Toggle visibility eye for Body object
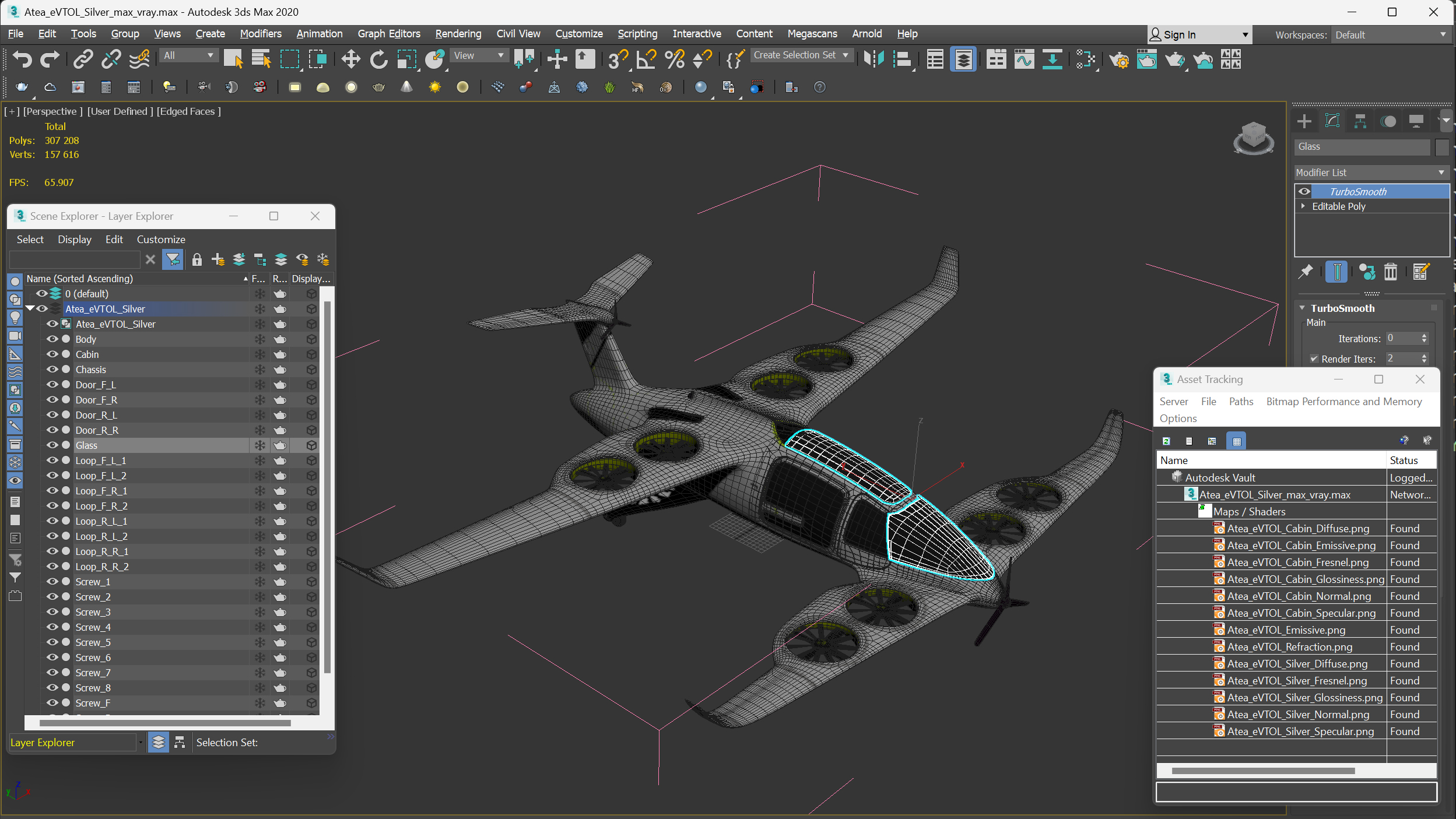1456x819 pixels. [x=52, y=339]
